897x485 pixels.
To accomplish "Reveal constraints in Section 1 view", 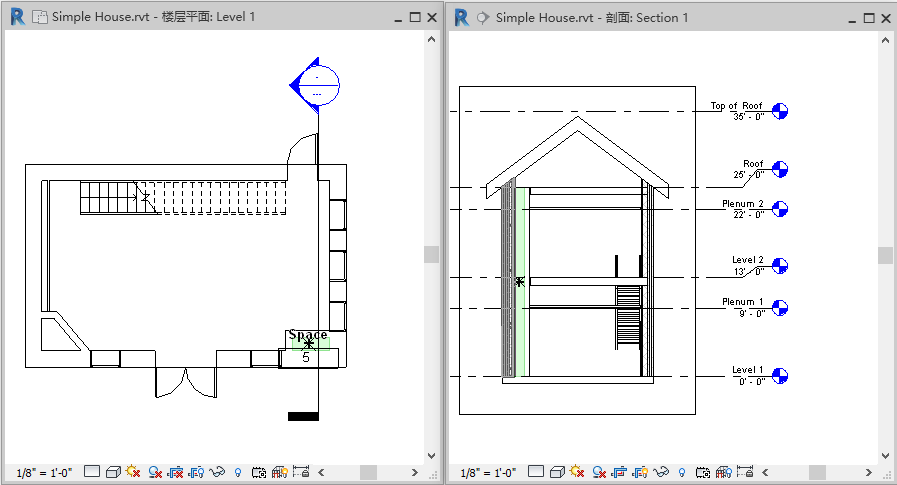I will click(x=745, y=472).
